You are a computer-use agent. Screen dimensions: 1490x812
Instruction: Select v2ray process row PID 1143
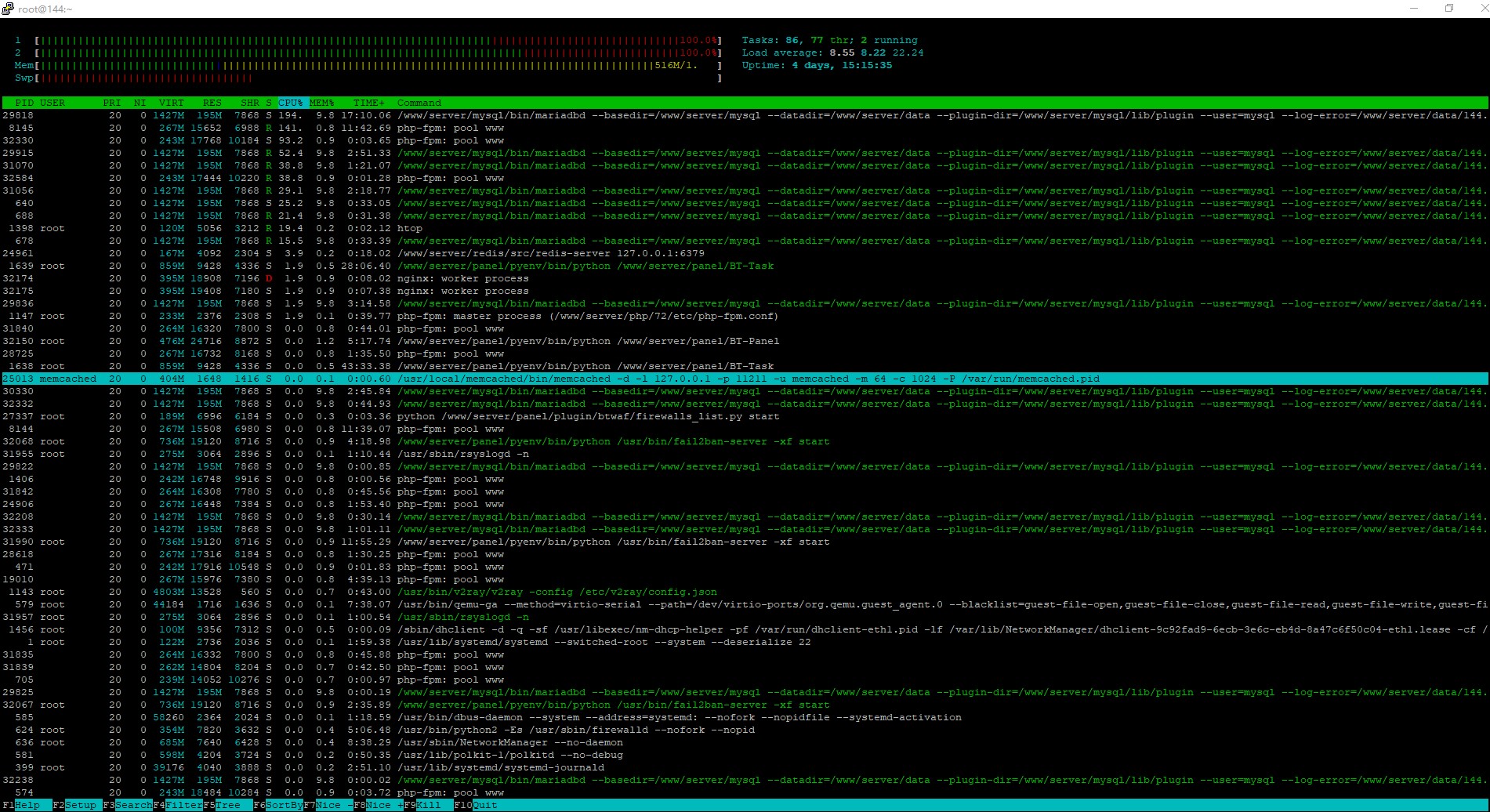click(x=745, y=592)
